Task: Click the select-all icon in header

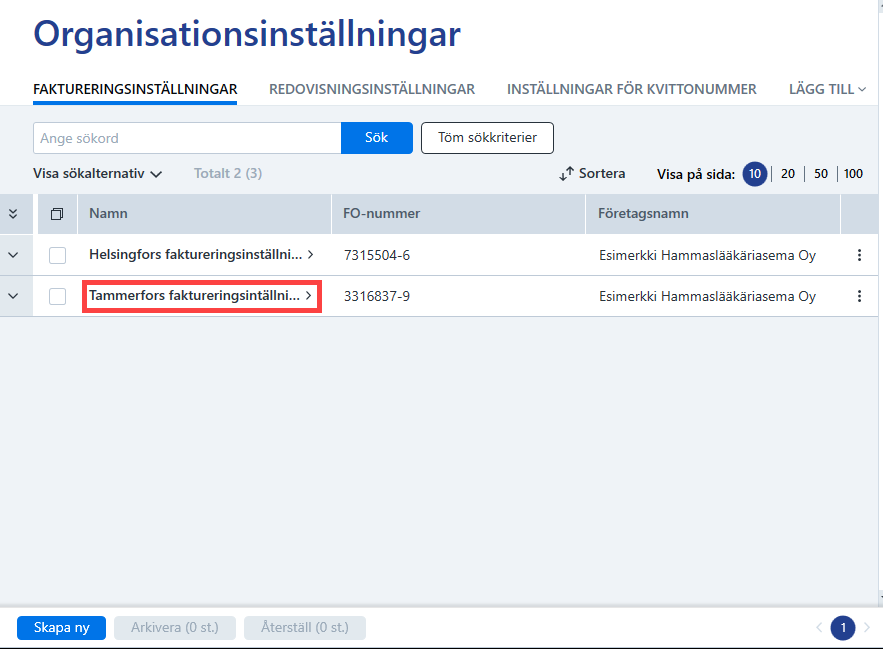Action: [x=57, y=214]
